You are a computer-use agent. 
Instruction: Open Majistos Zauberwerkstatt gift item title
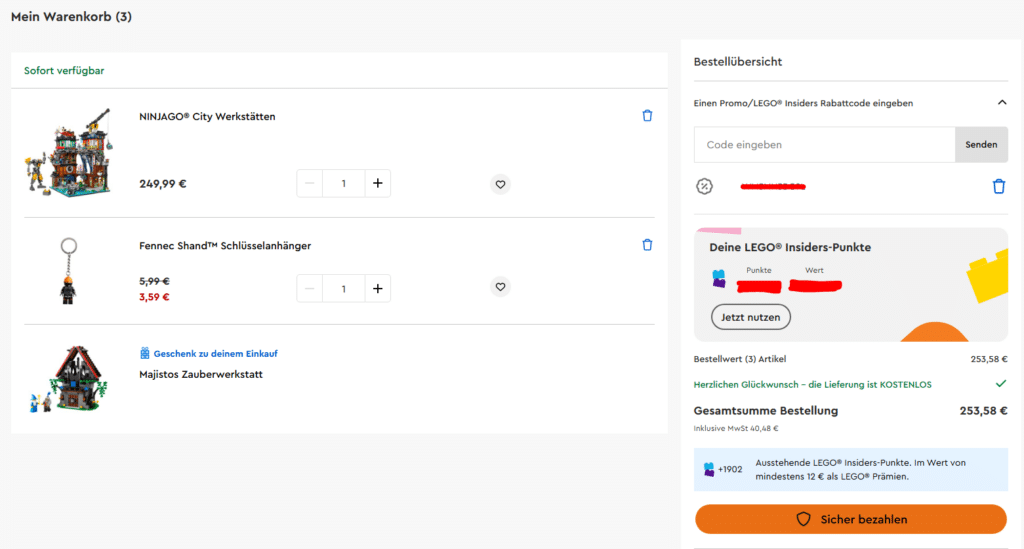200,375
